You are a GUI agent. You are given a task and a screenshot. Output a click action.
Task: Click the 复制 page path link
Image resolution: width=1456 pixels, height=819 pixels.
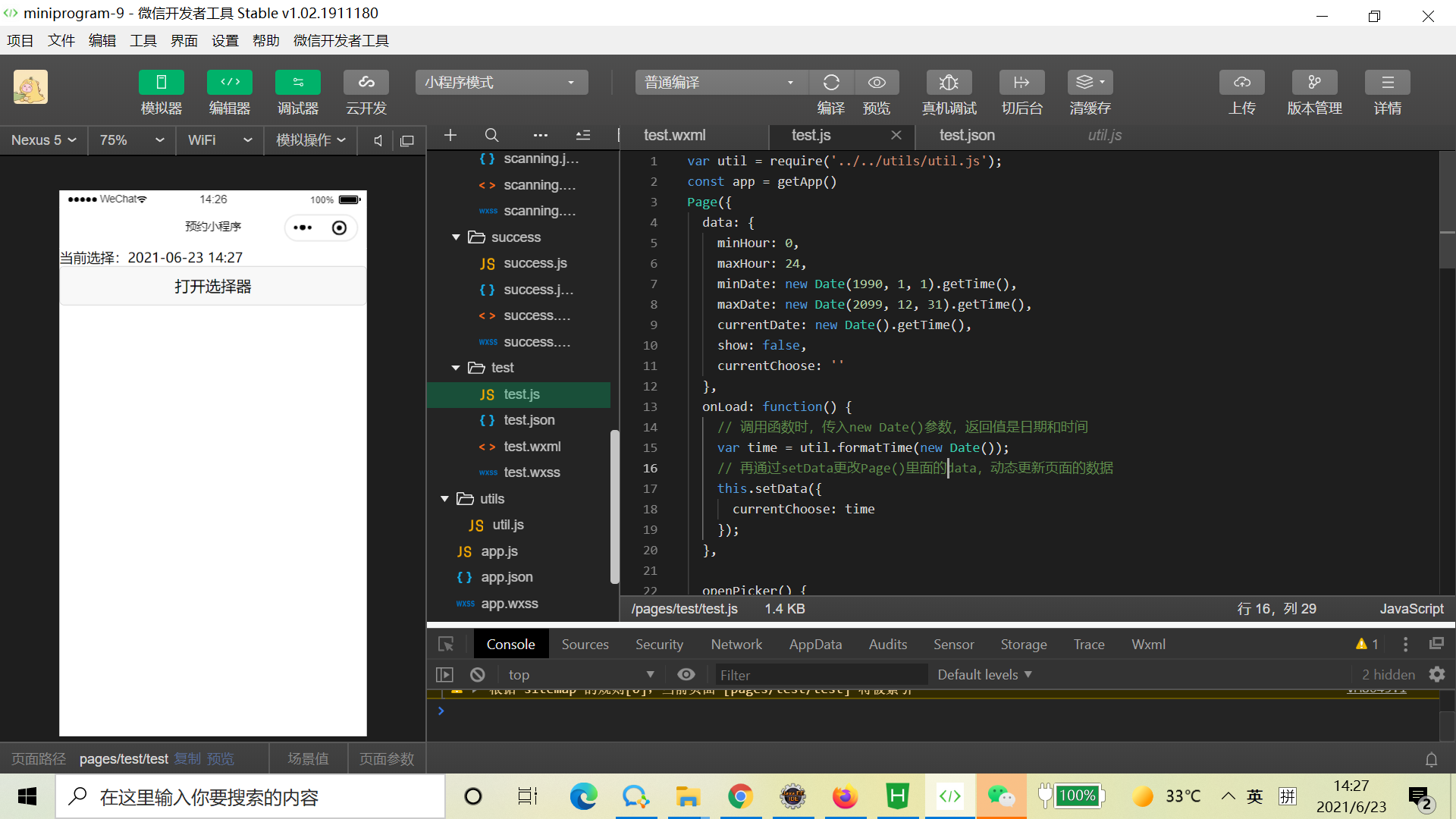click(187, 759)
